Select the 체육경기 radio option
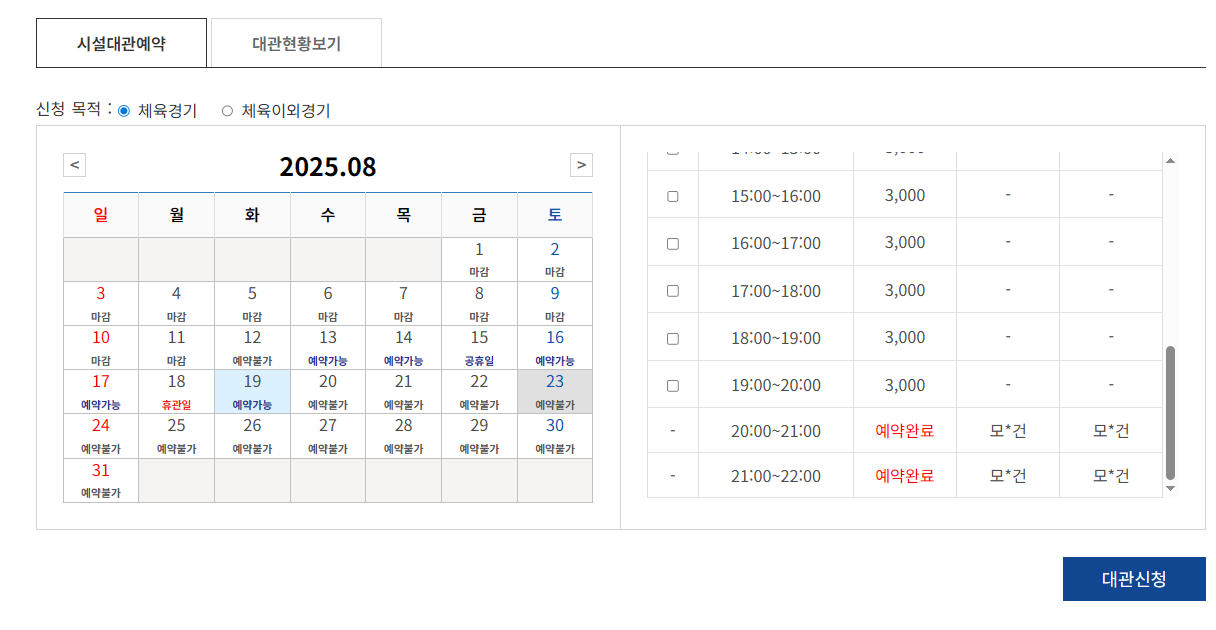 (124, 111)
